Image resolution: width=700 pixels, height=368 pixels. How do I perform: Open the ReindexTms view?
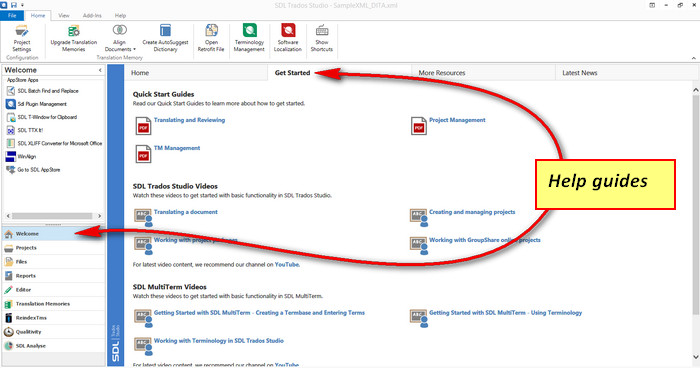click(x=54, y=318)
